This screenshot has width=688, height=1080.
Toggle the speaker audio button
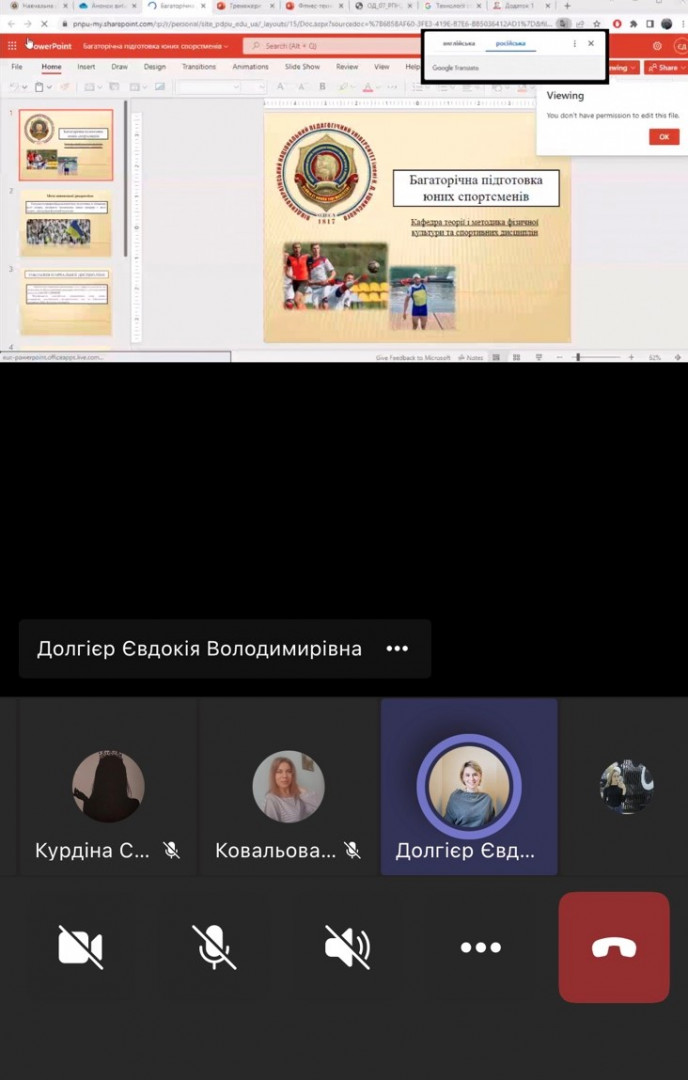[347, 947]
